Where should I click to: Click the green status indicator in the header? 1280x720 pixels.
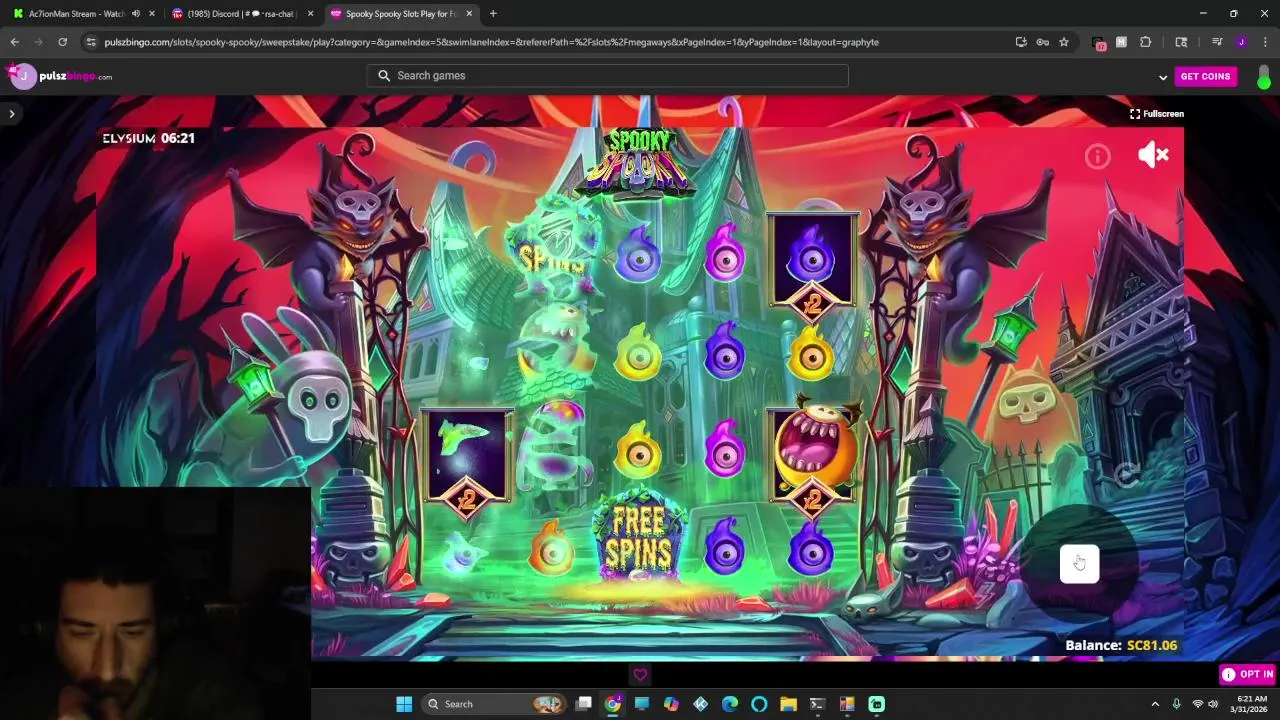[x=1264, y=78]
